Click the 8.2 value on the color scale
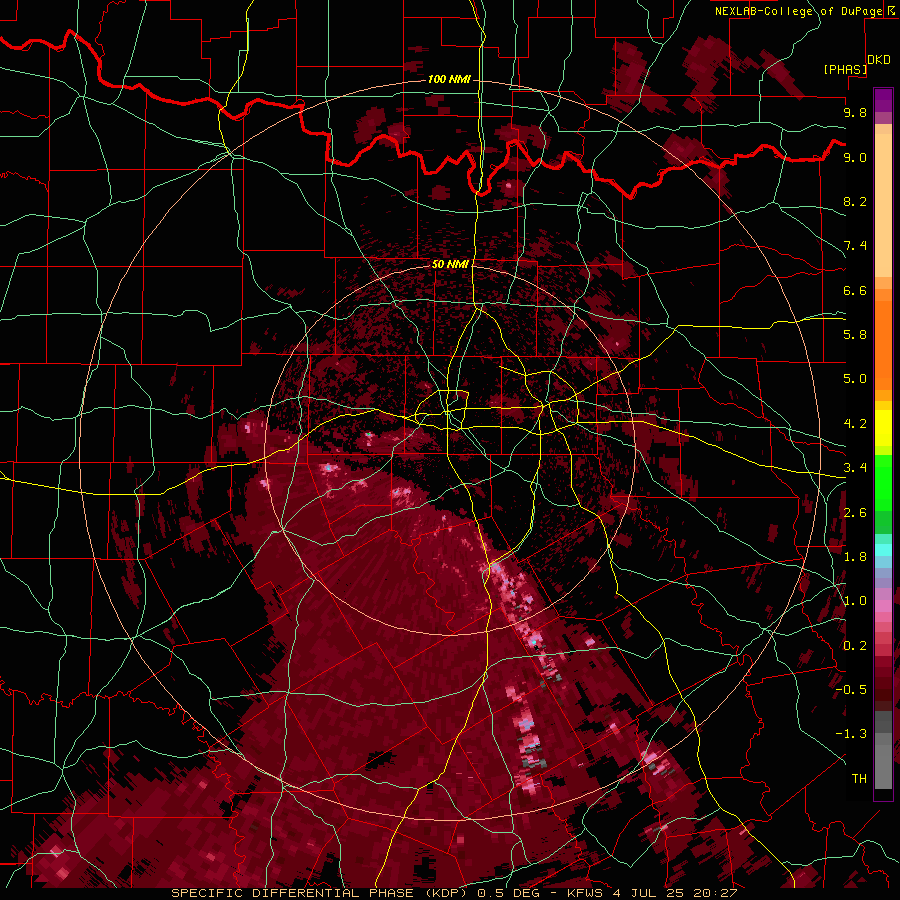The image size is (900, 900). (855, 201)
